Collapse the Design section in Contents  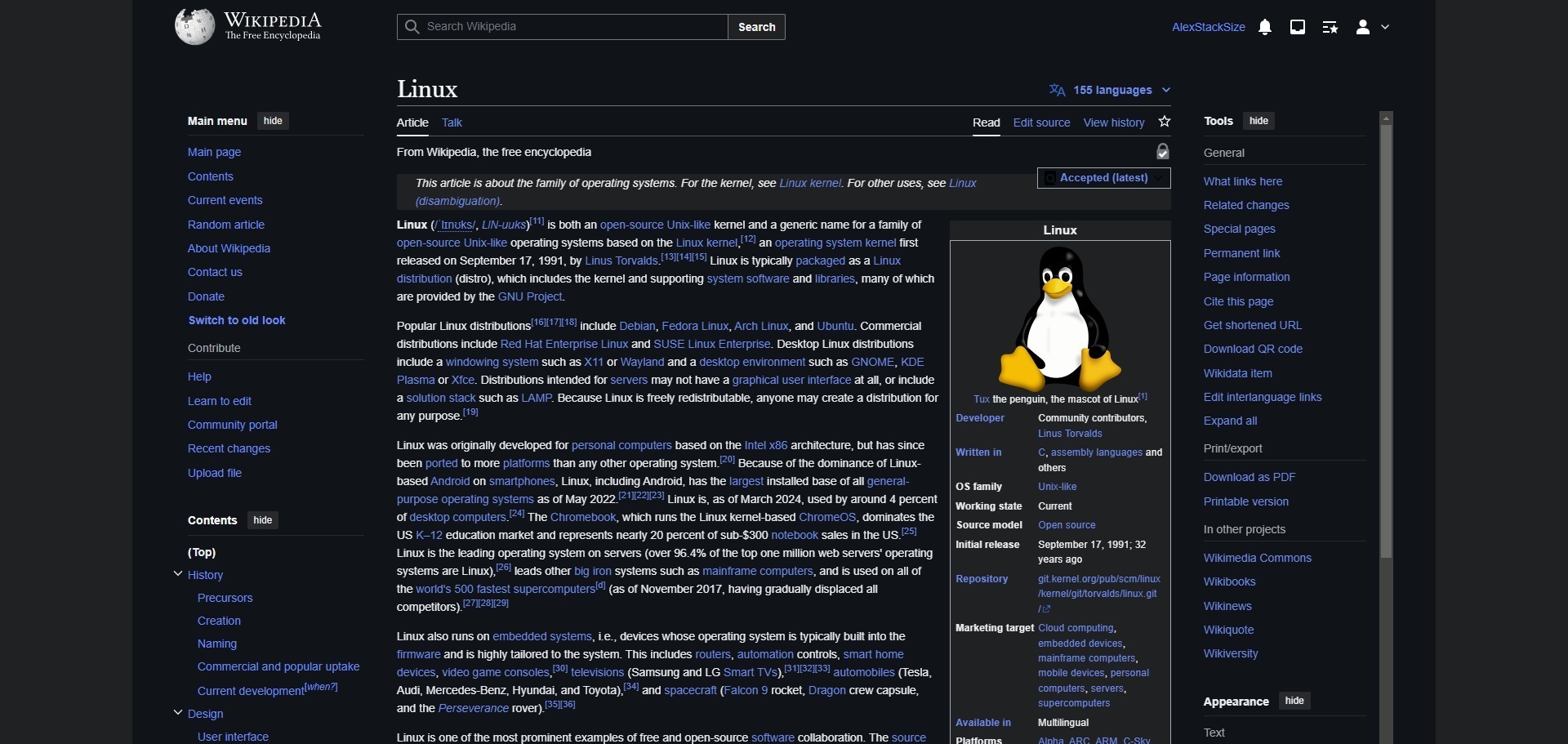(x=178, y=713)
